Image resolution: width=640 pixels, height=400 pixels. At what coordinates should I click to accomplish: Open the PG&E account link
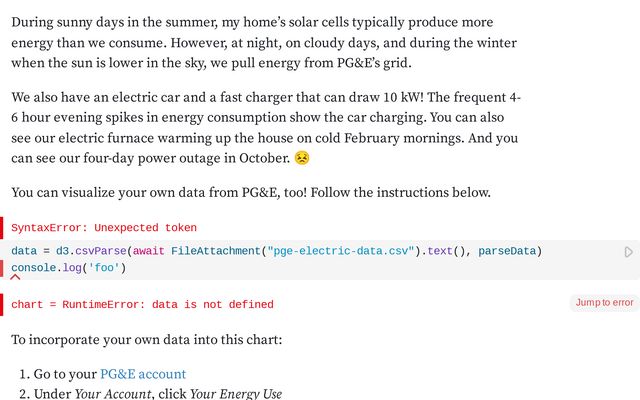[x=143, y=374]
